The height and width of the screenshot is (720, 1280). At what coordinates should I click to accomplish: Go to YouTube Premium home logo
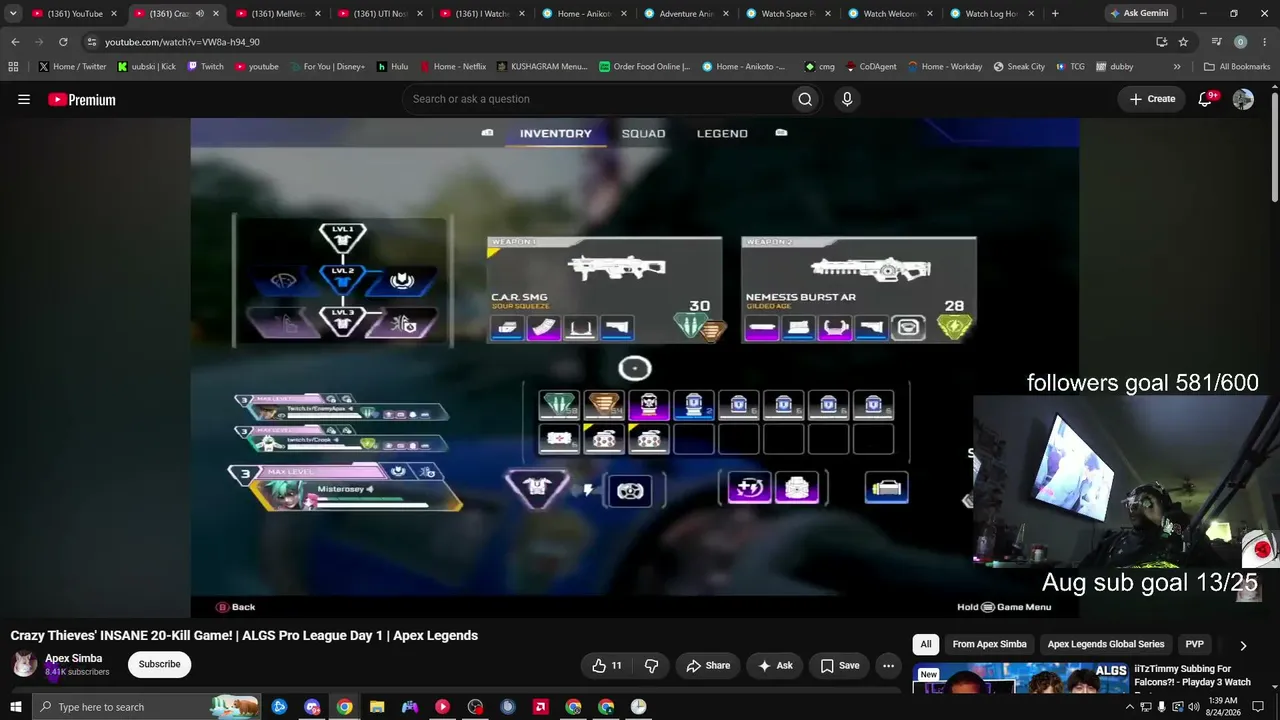point(82,99)
